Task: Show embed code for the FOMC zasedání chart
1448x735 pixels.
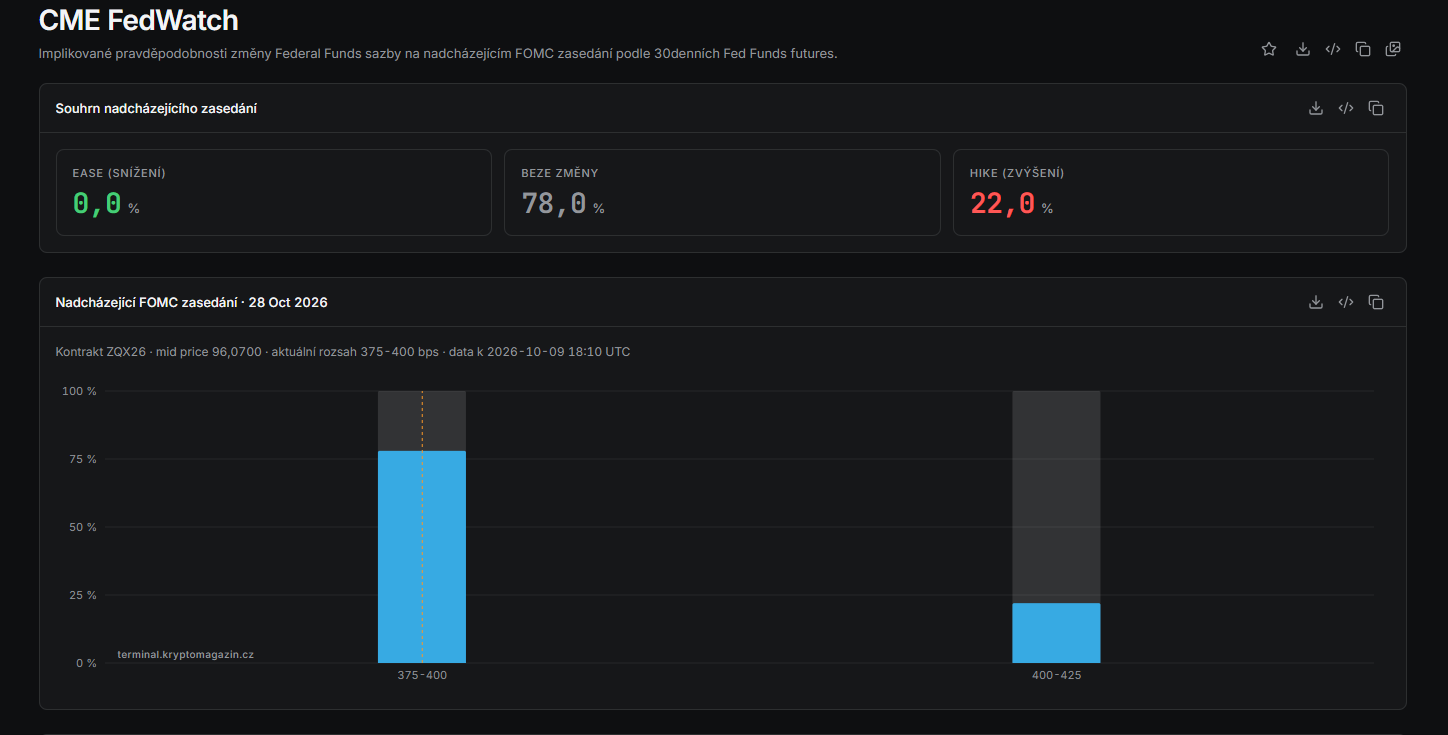Action: pos(1346,302)
